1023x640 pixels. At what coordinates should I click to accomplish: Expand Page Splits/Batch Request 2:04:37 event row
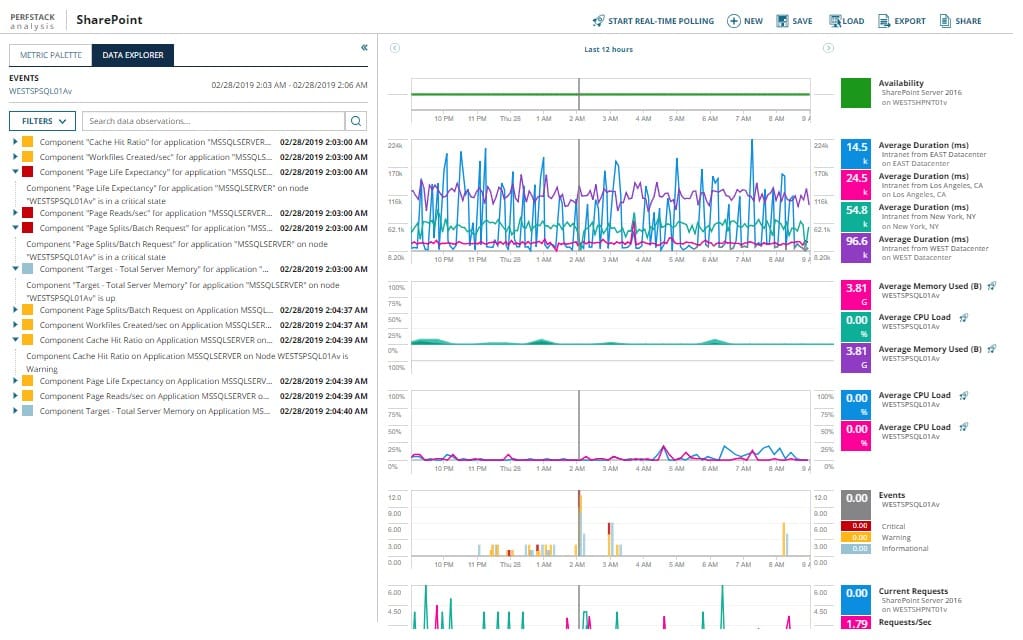[x=14, y=310]
